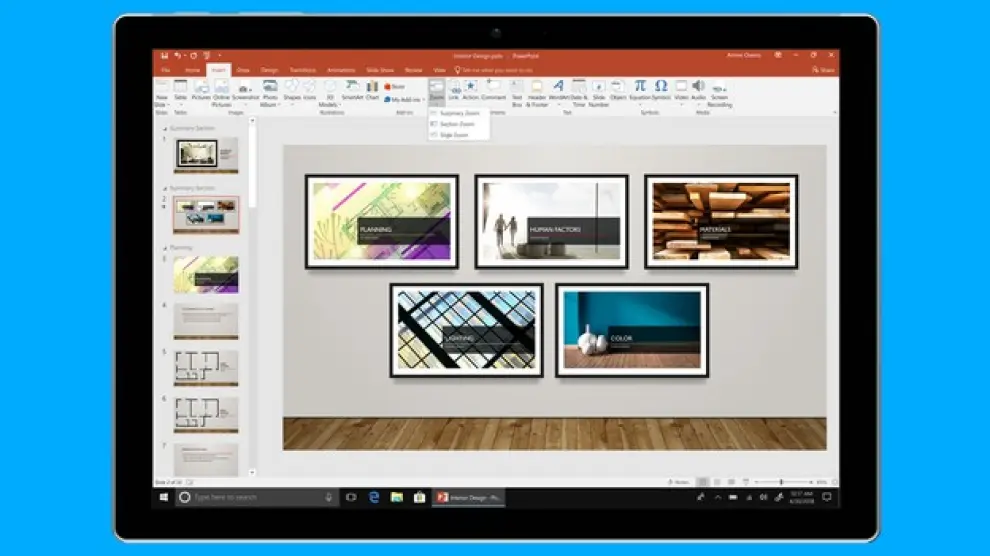Click the Chart icon
Image resolution: width=990 pixels, height=556 pixels.
(372, 90)
